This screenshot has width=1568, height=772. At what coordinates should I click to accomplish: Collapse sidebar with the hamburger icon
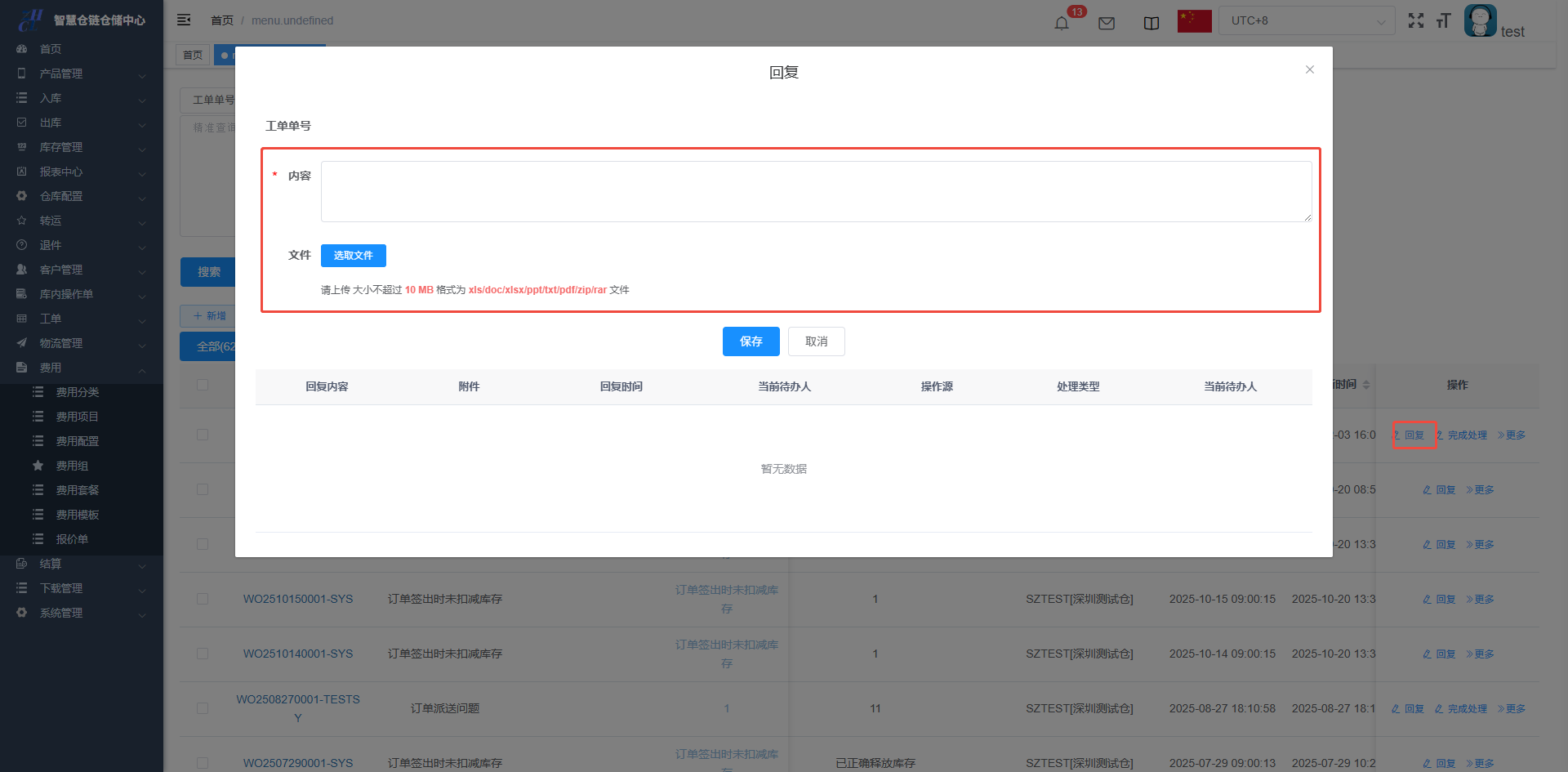tap(184, 20)
